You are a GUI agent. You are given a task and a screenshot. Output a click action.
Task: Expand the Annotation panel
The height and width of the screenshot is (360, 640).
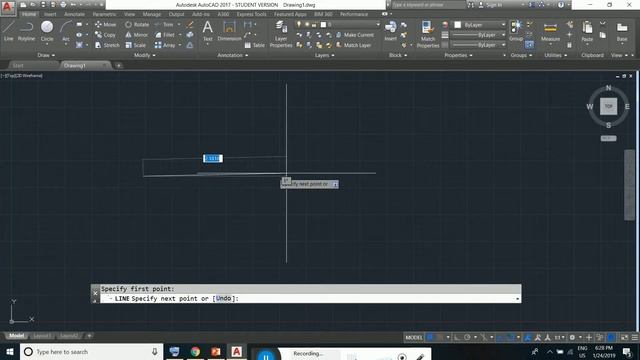click(x=233, y=55)
